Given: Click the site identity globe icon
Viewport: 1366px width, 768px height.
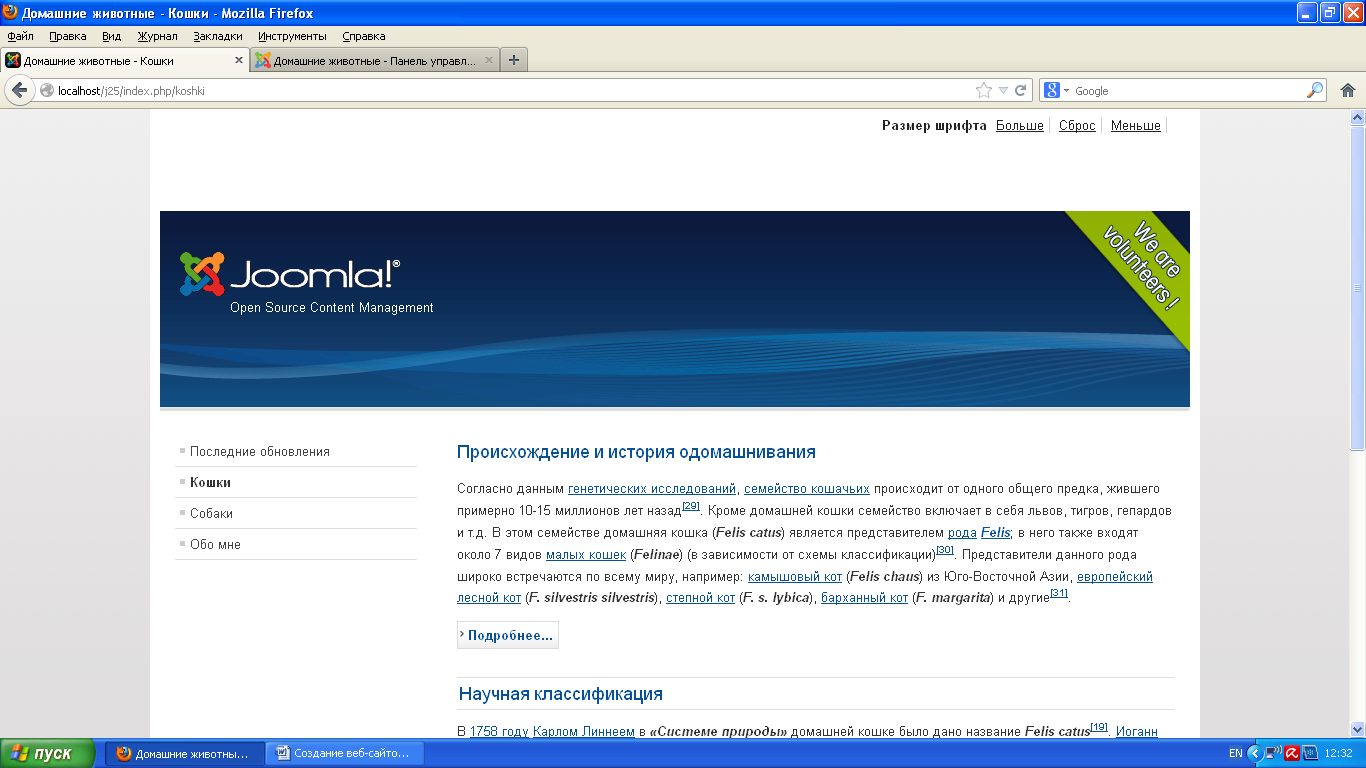Looking at the screenshot, I should 46,90.
